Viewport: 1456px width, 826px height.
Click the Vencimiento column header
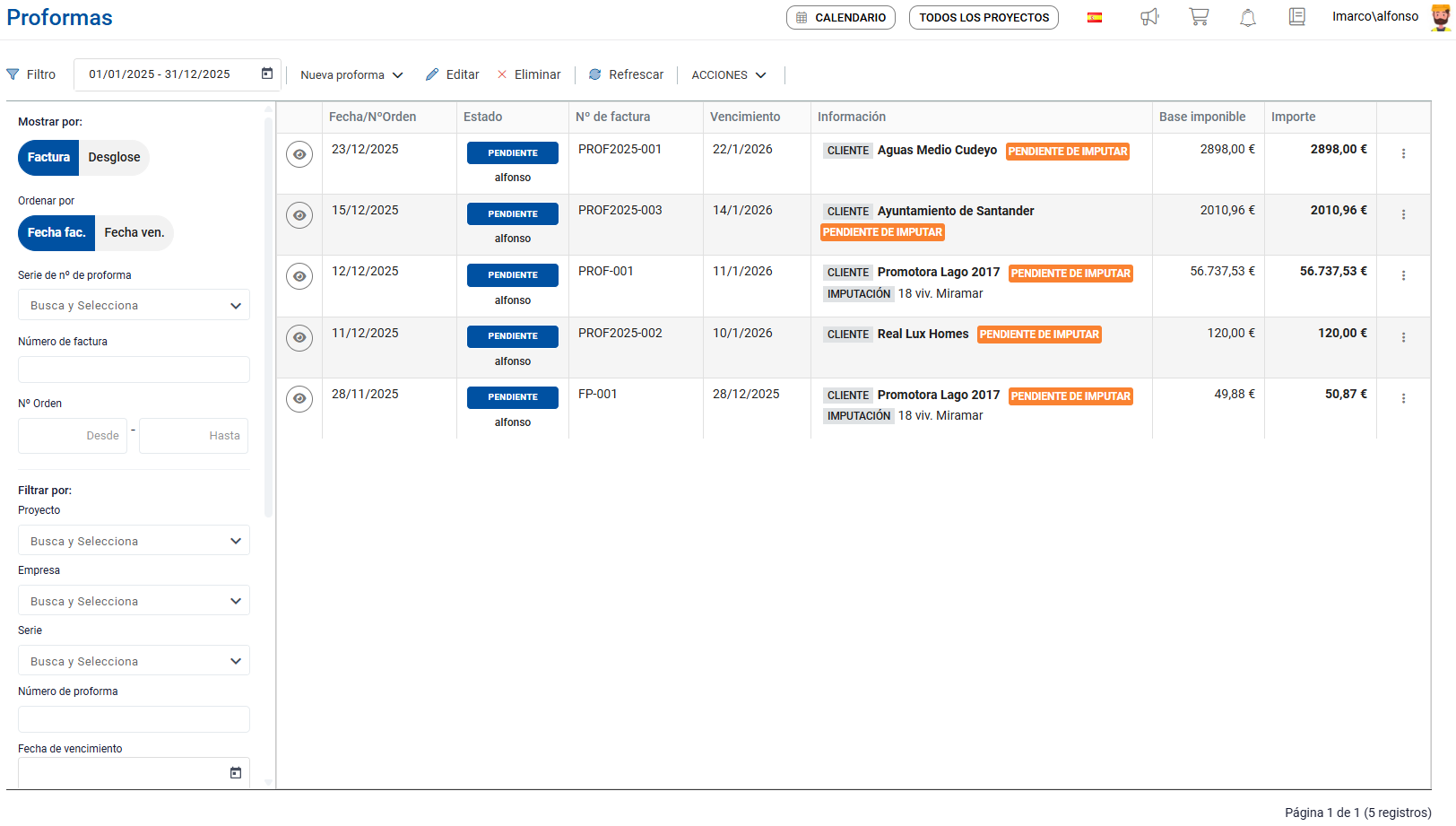(x=745, y=117)
